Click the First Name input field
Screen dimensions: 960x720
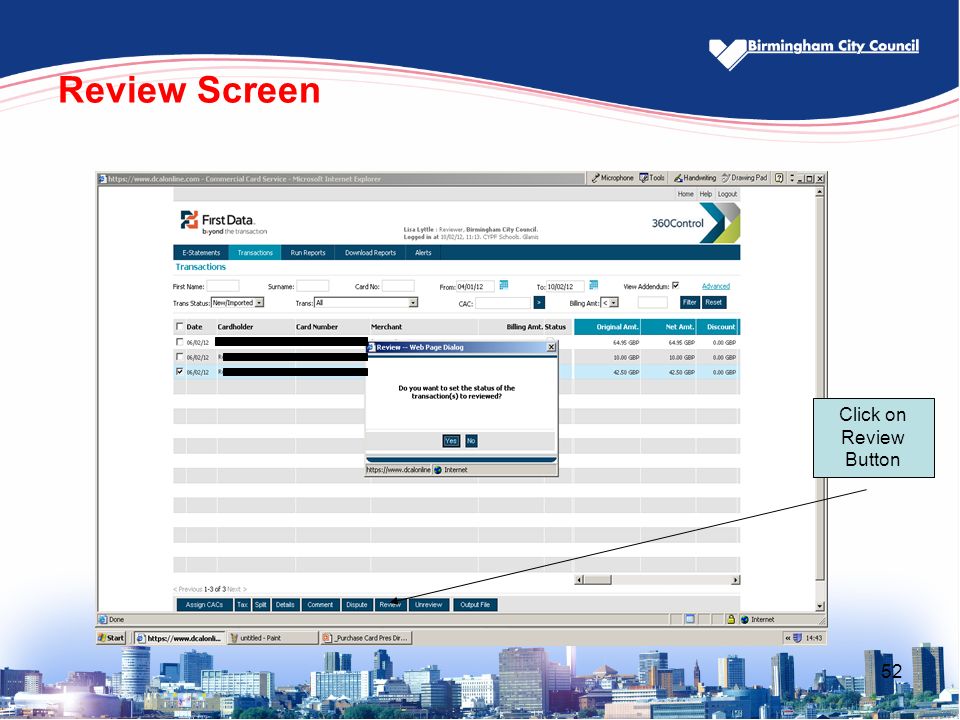(x=223, y=286)
